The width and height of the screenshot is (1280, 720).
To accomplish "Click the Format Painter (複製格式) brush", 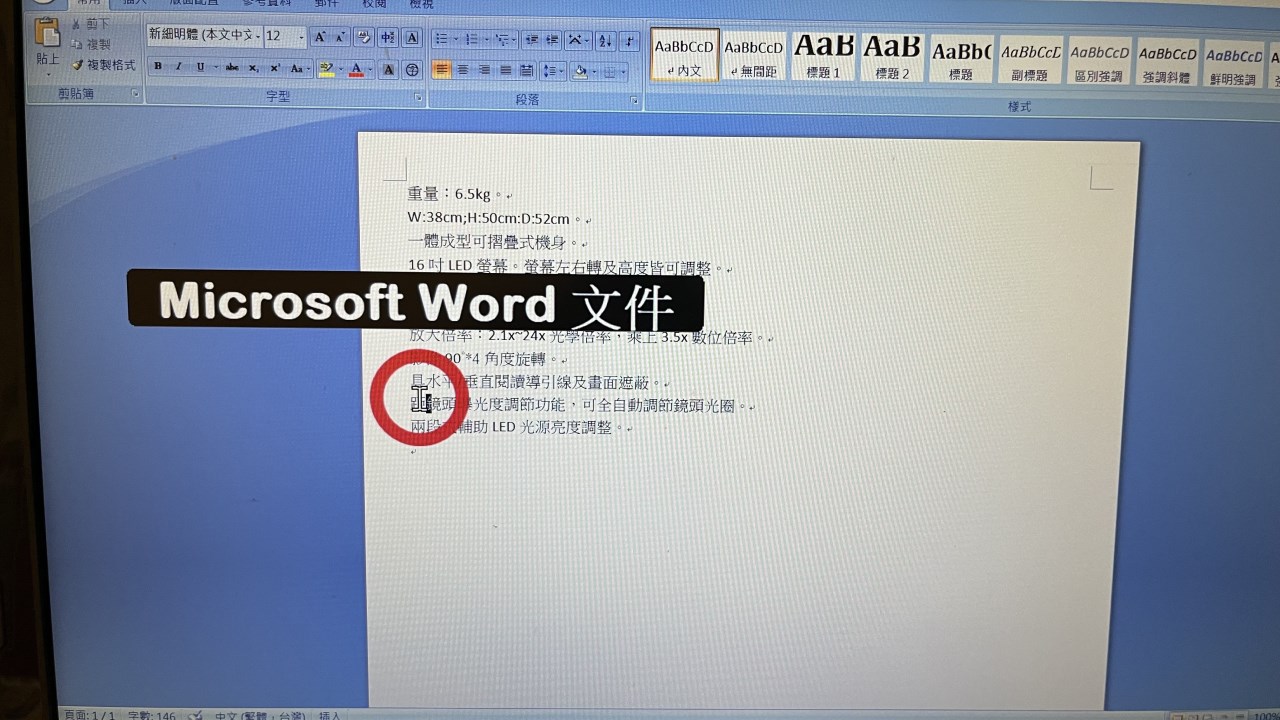I will 103,65.
